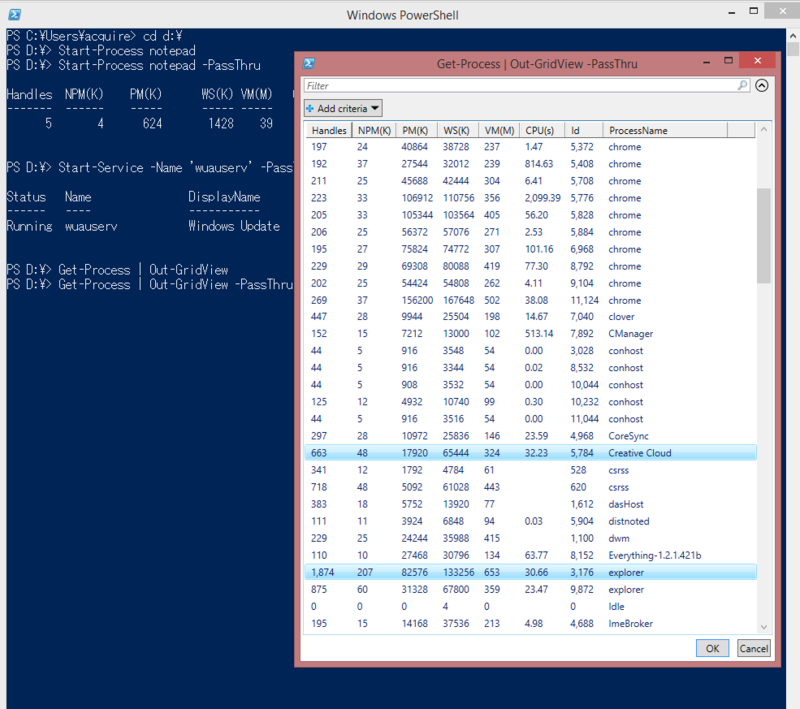Click the magnifier icon in the Filter box
Screen dimensions: 800x709
coord(742,85)
